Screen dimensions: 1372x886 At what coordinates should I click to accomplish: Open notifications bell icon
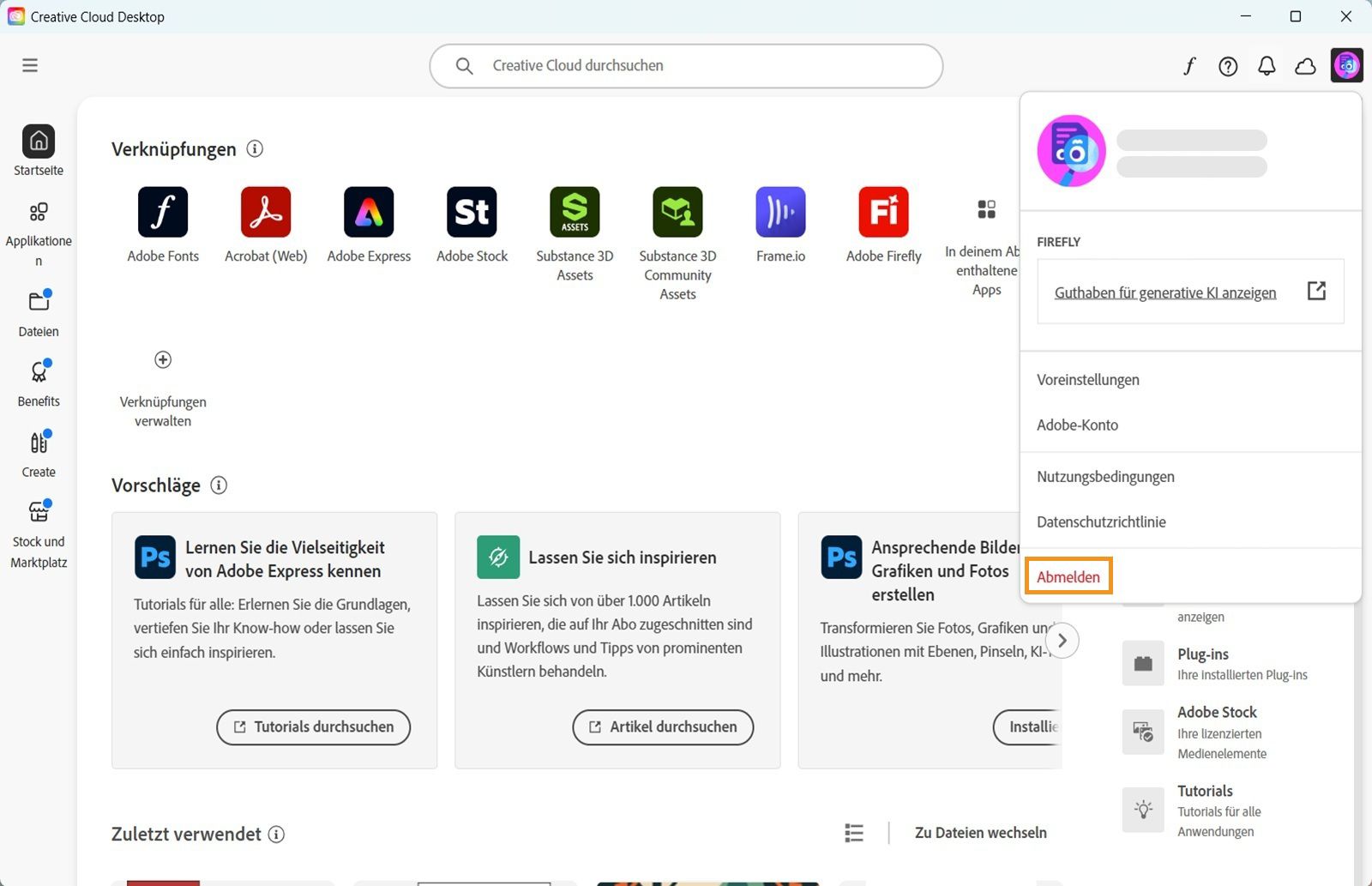click(x=1267, y=66)
